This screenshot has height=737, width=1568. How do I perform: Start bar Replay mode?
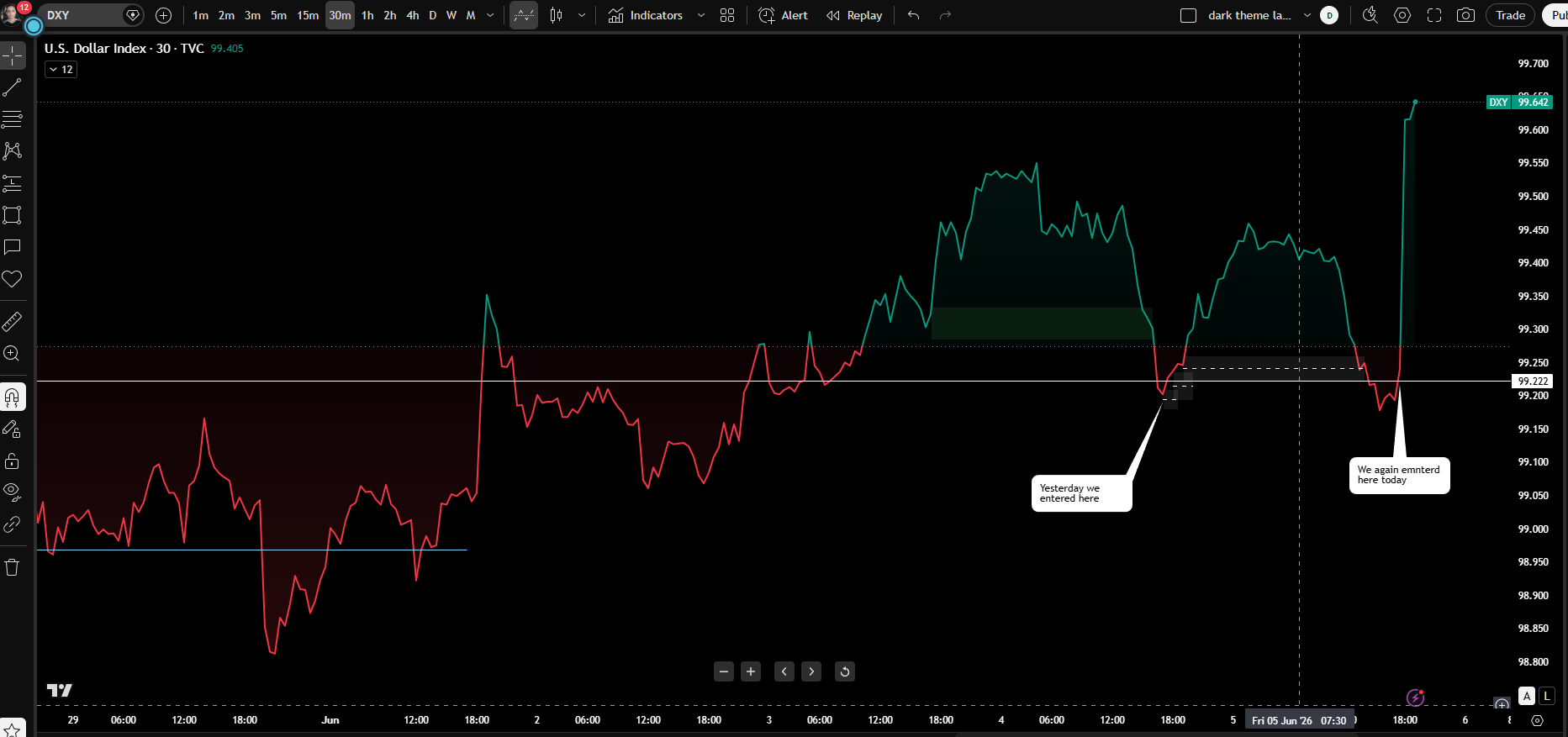pos(854,15)
